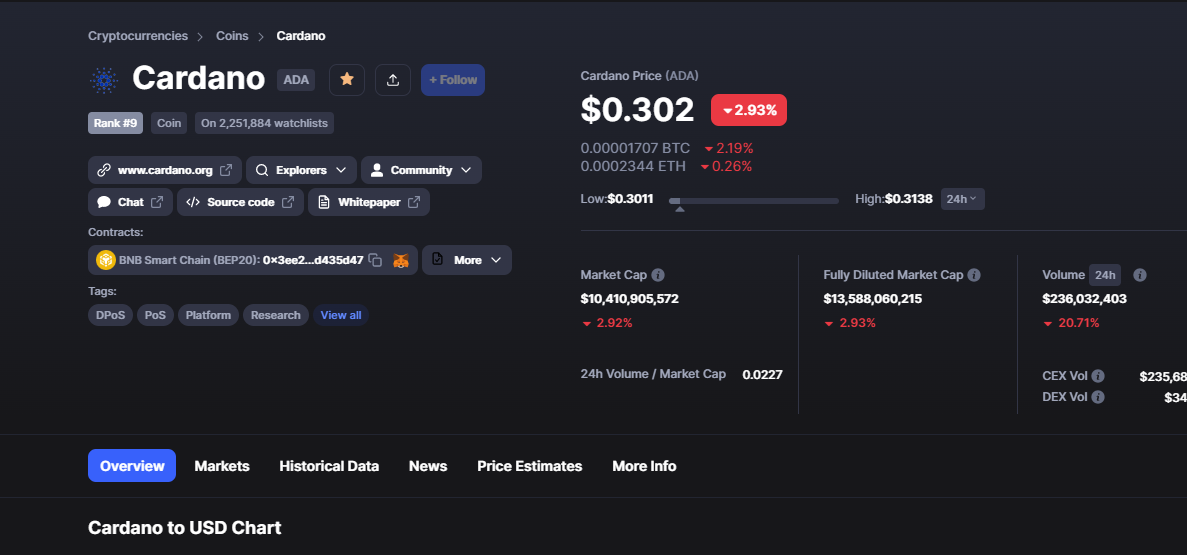Switch to the Markets tab

(x=222, y=466)
